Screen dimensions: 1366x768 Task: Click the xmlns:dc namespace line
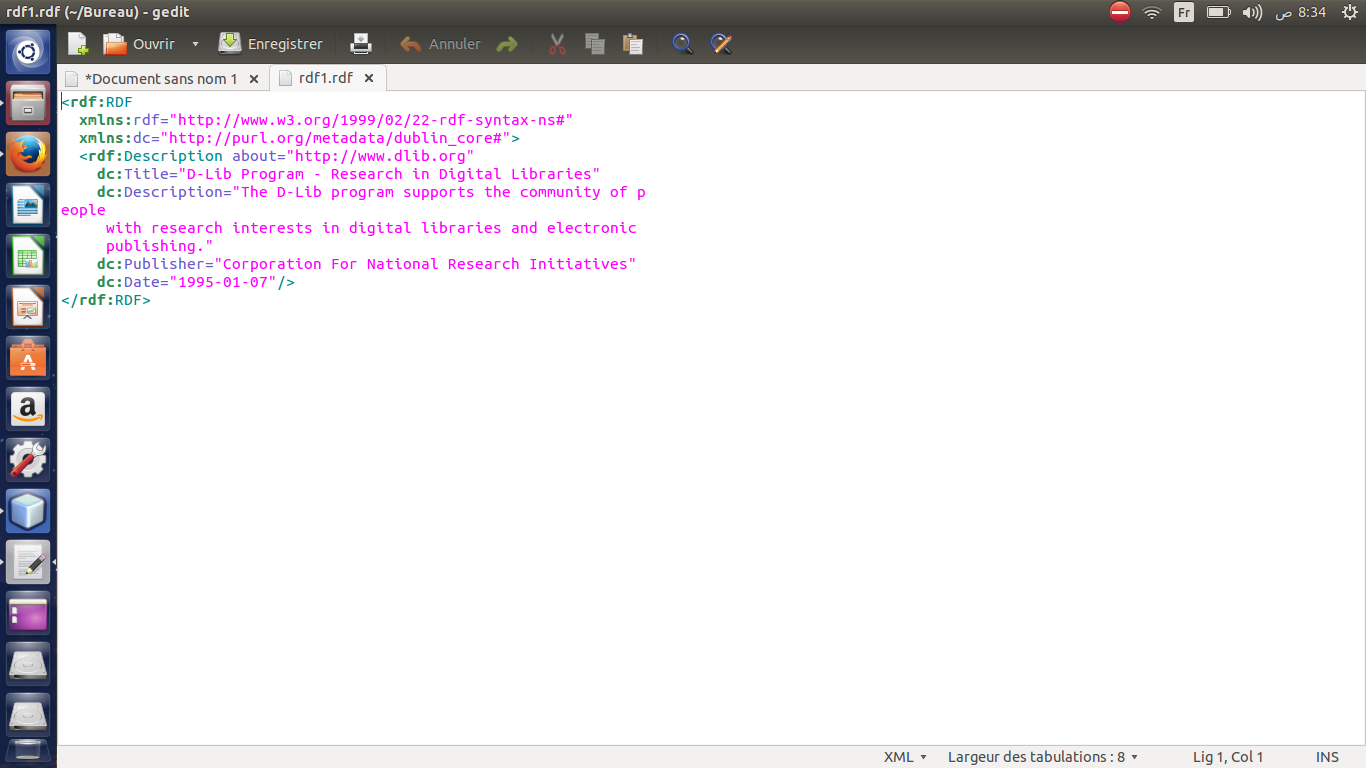299,138
